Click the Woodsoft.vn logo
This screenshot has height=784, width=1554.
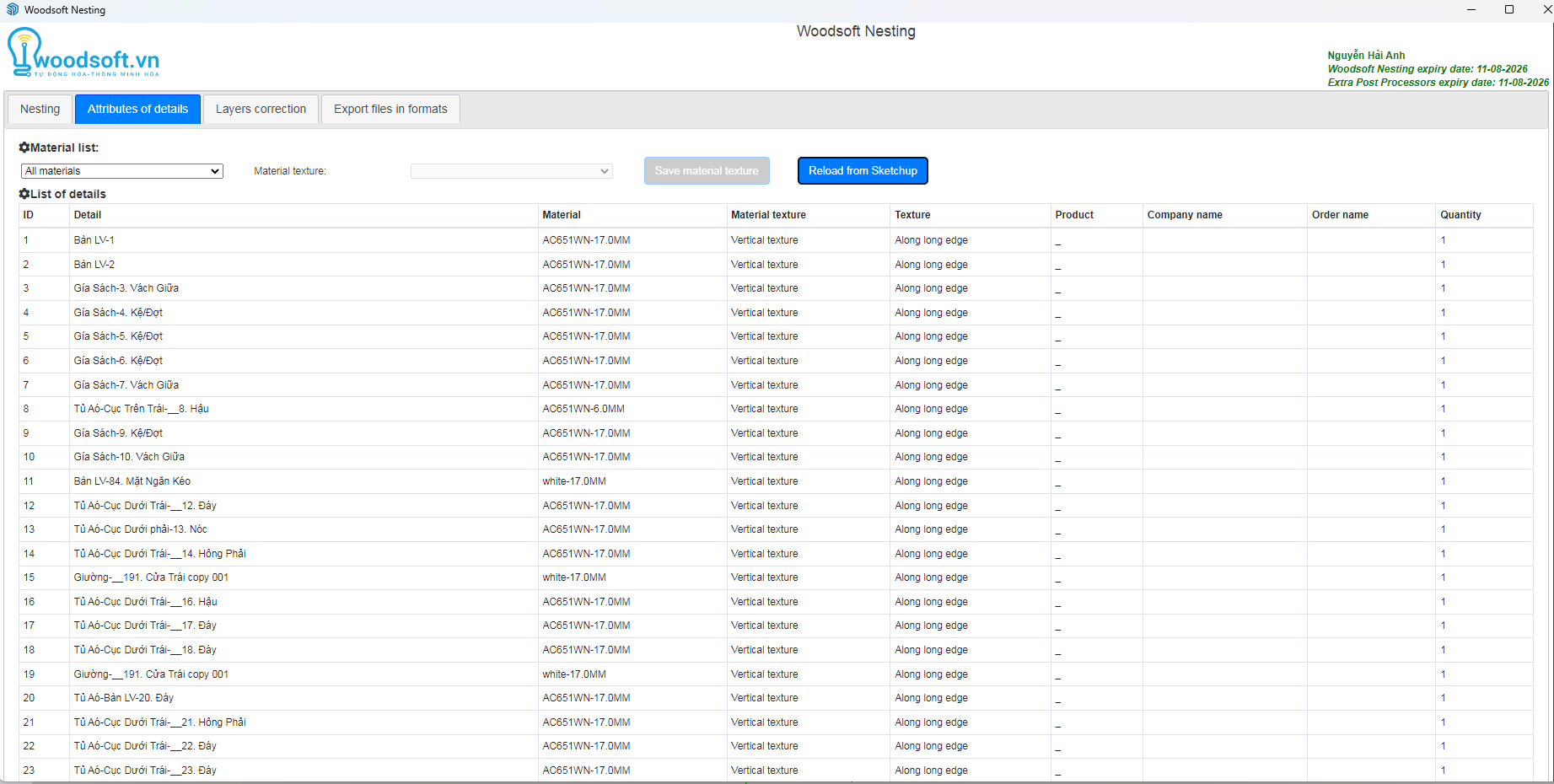pos(83,53)
